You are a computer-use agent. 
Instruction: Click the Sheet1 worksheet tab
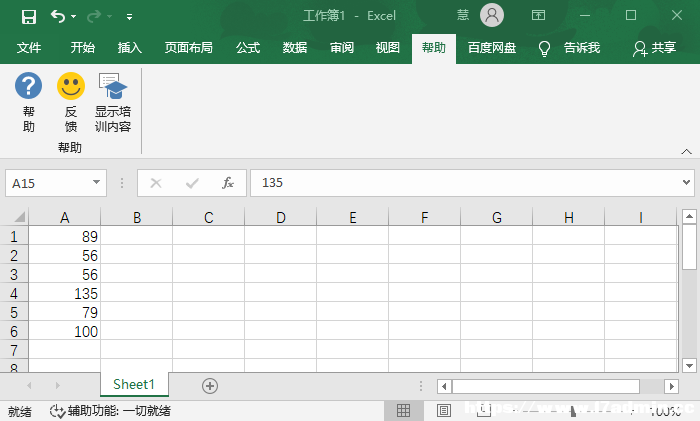pos(134,384)
